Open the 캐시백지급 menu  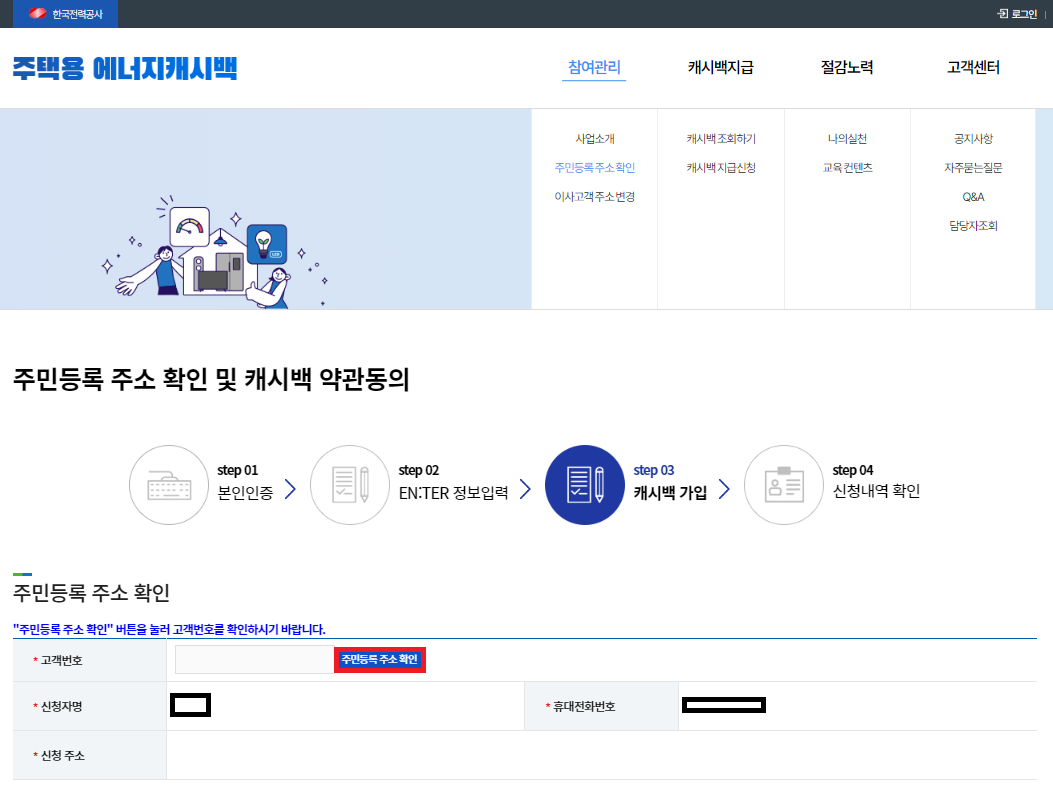point(721,67)
